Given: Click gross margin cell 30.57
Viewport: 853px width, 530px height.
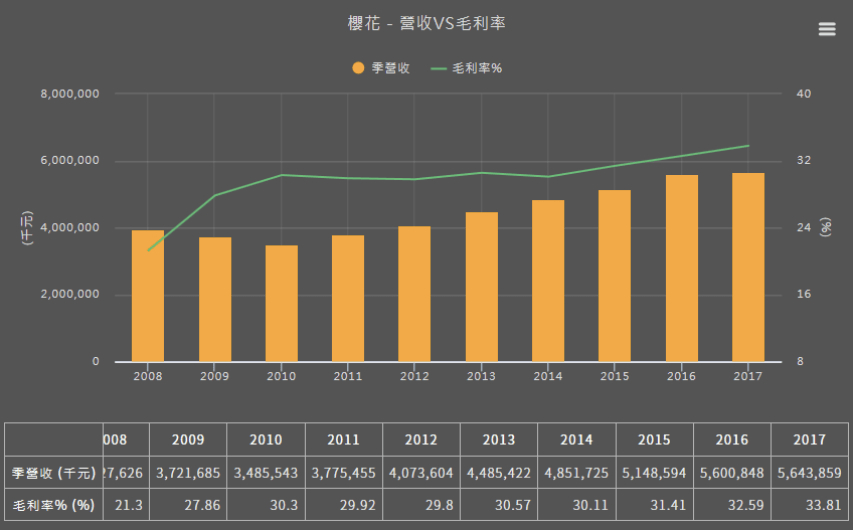Looking at the screenshot, I should [x=499, y=505].
